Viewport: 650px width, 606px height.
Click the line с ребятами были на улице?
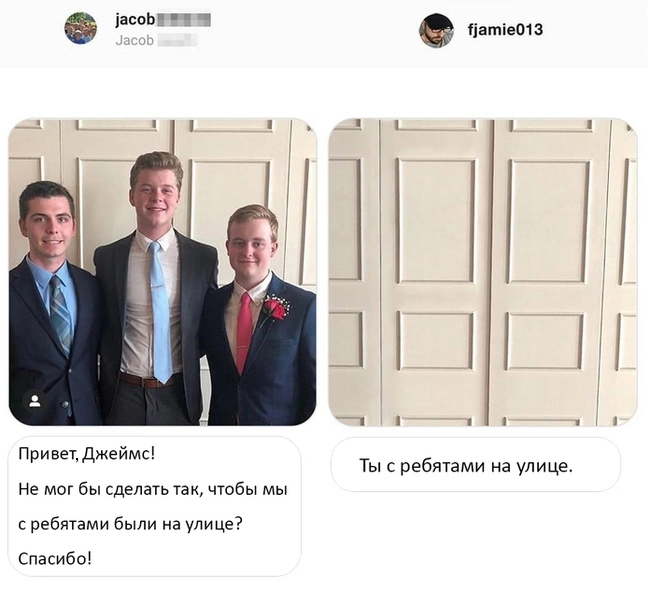pos(130,525)
